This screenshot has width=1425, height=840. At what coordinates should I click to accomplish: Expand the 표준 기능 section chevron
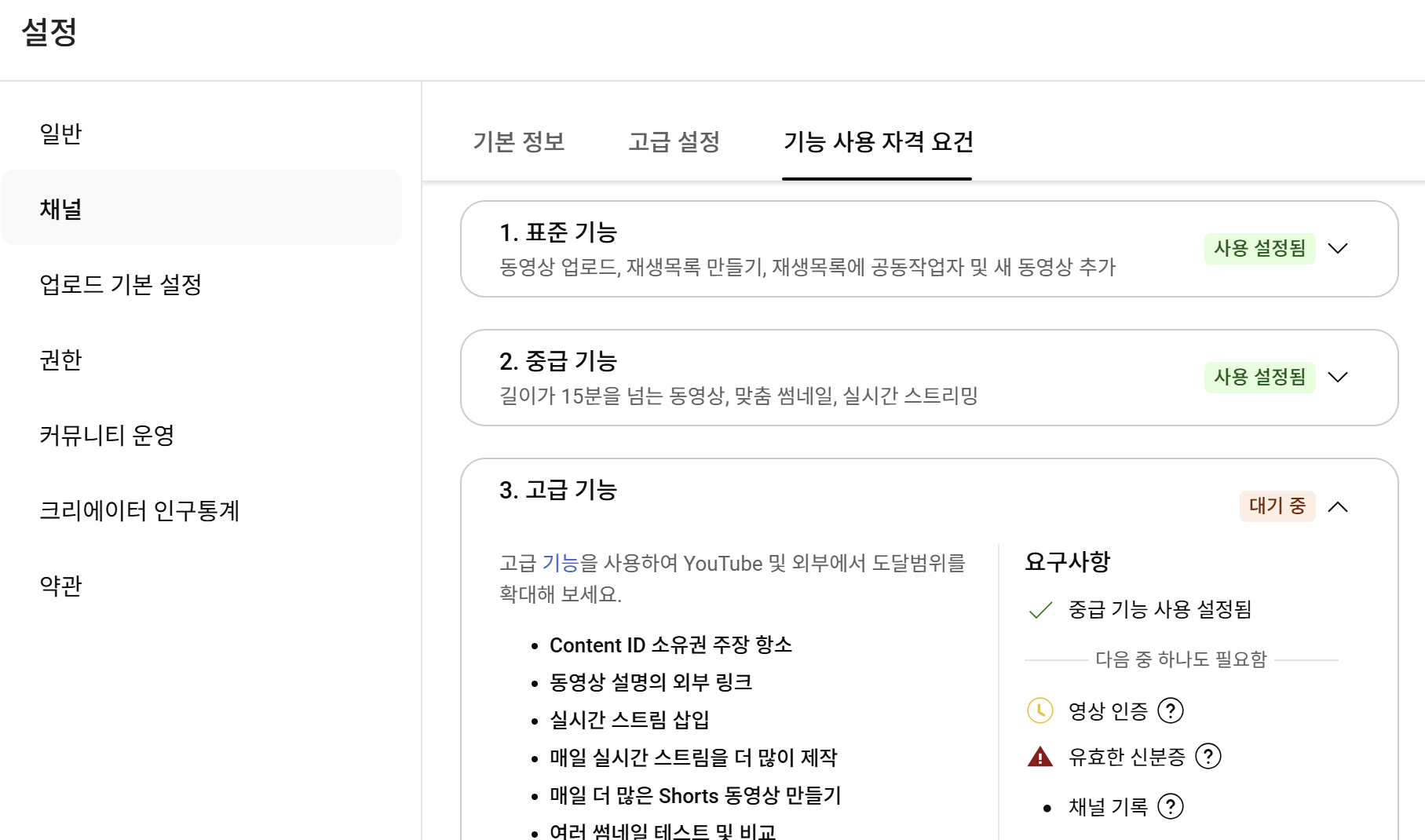(x=1338, y=248)
